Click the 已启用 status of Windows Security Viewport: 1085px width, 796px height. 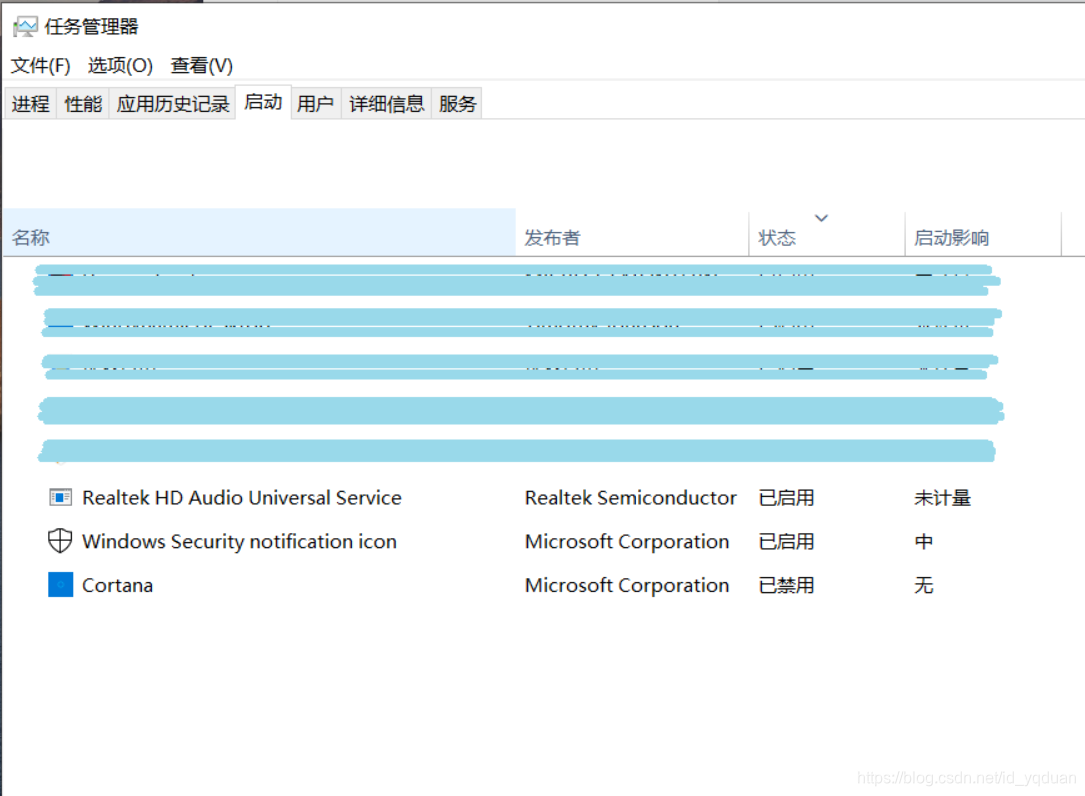(x=786, y=541)
